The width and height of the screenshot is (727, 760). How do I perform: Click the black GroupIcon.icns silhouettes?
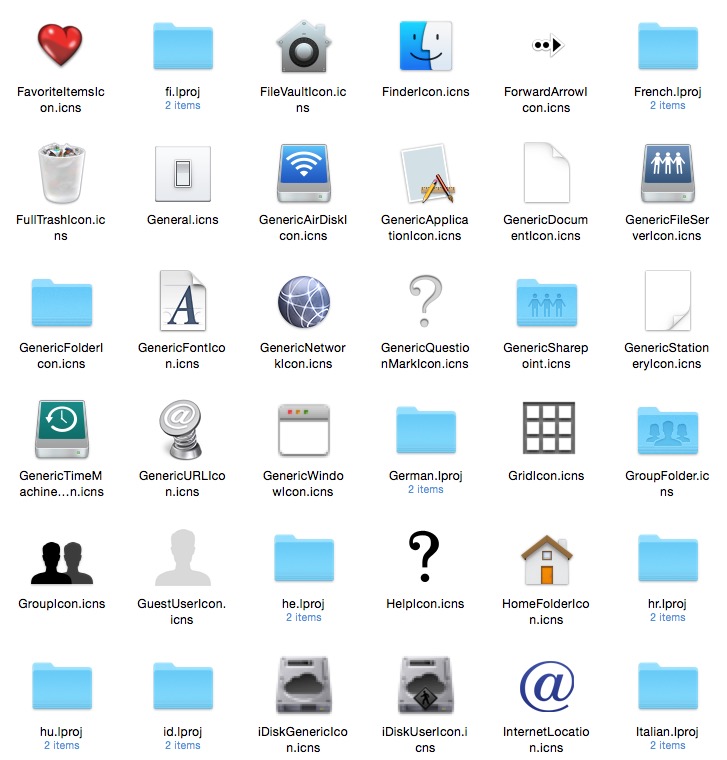(x=62, y=562)
